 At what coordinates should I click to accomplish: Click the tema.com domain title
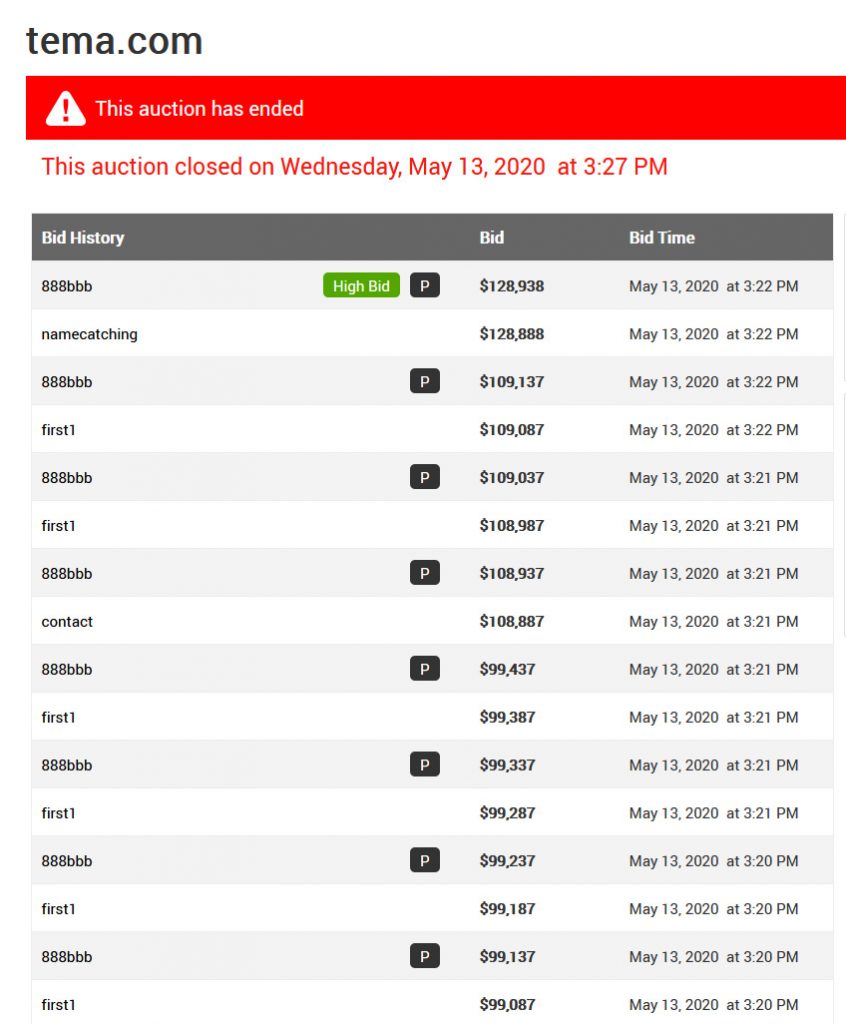point(114,40)
